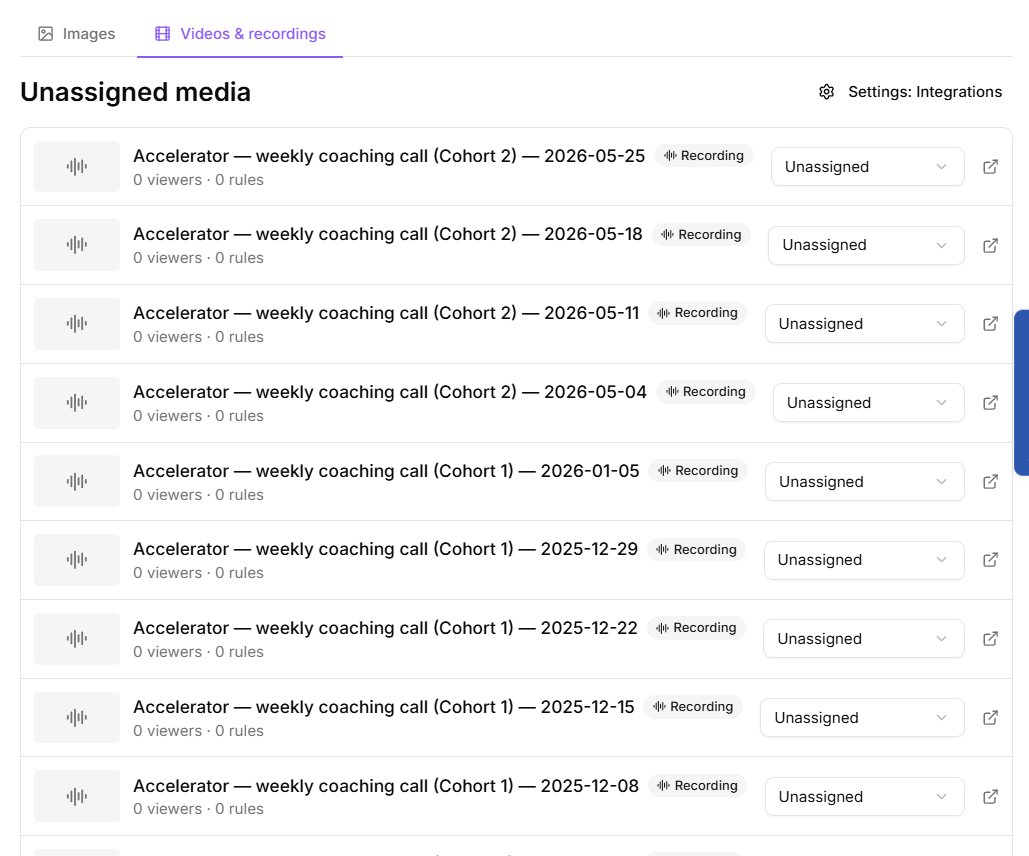Image resolution: width=1029 pixels, height=856 pixels.
Task: Open external link for 2025-12-15 call
Action: (x=990, y=717)
